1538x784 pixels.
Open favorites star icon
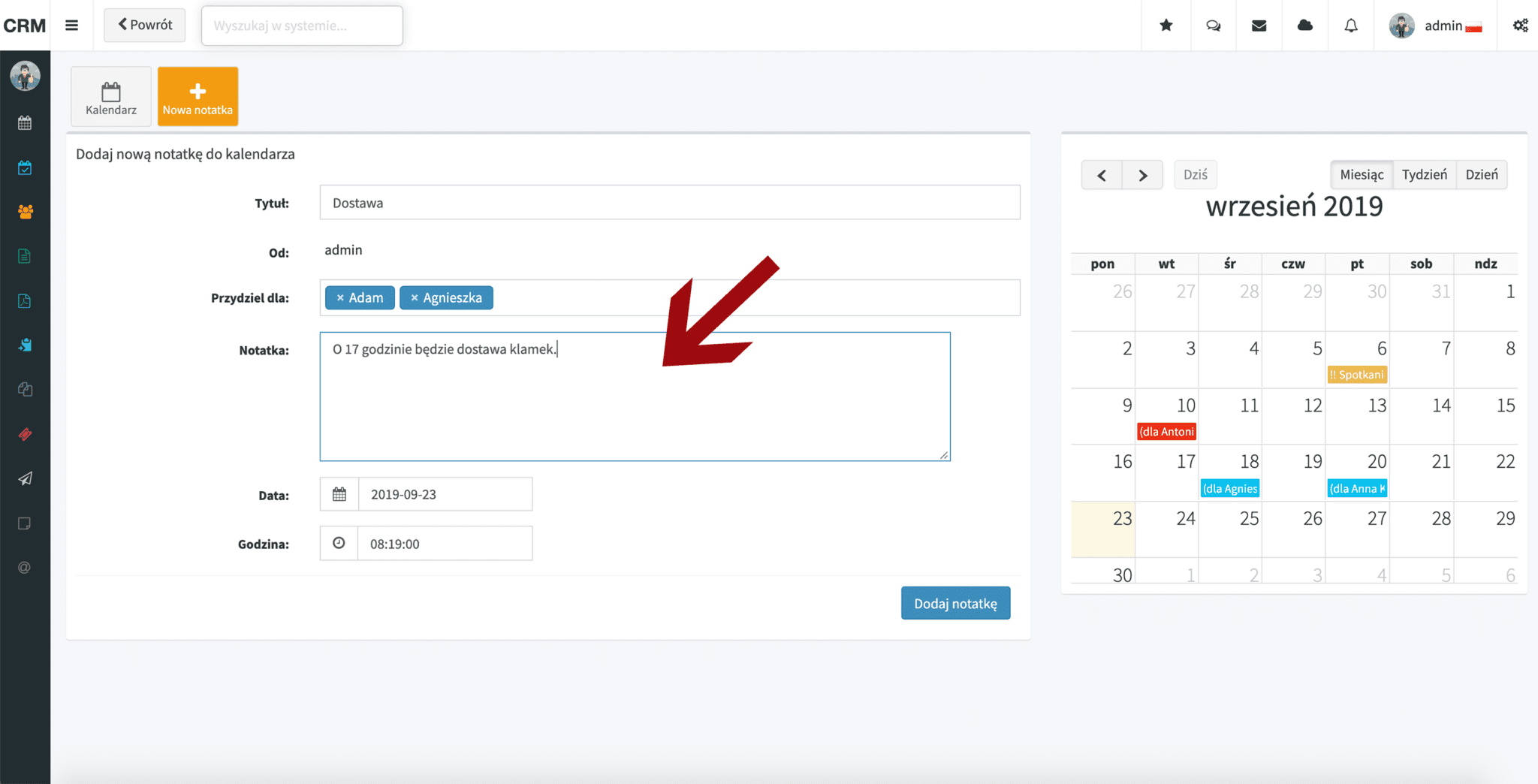point(1166,26)
